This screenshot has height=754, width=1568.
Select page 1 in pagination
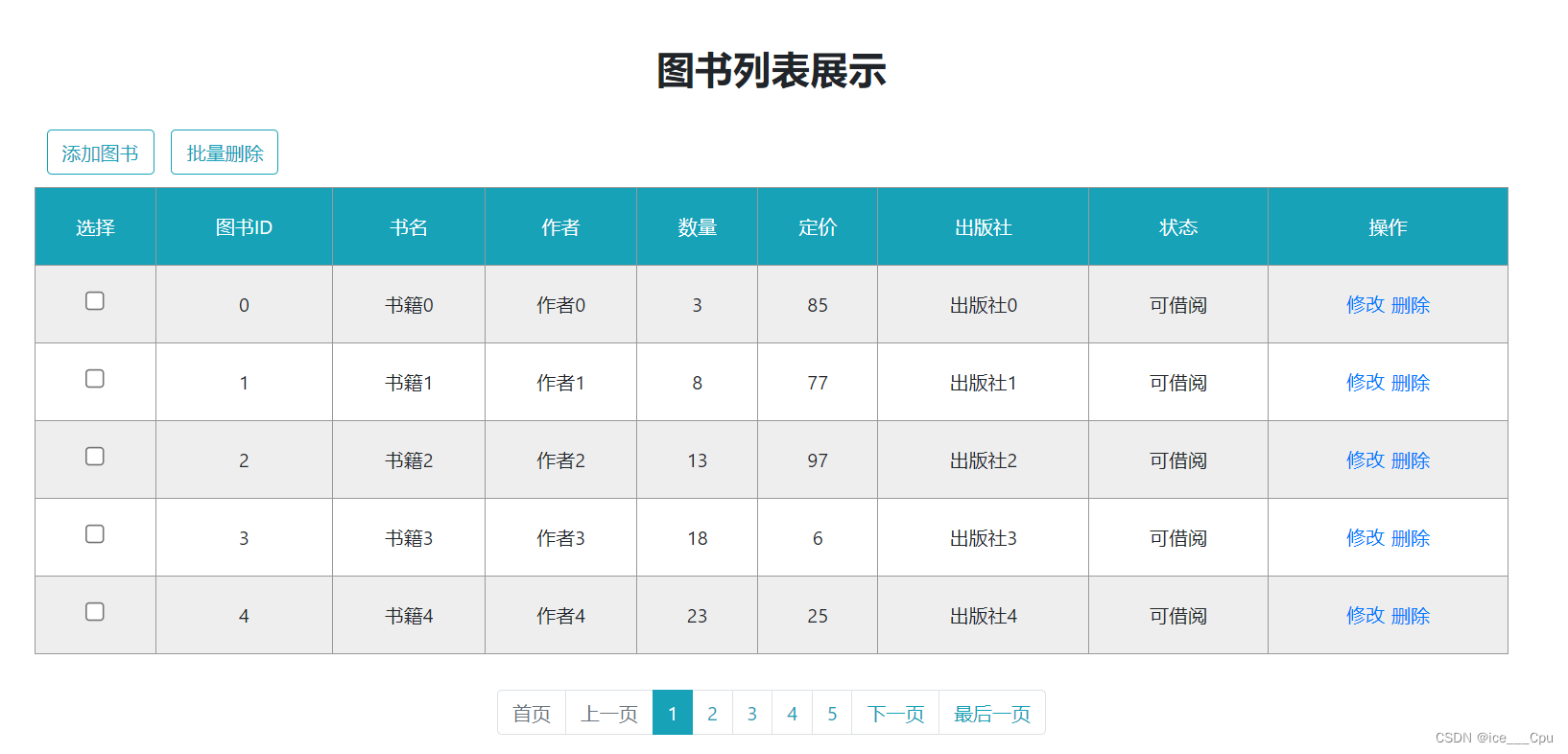pos(673,713)
